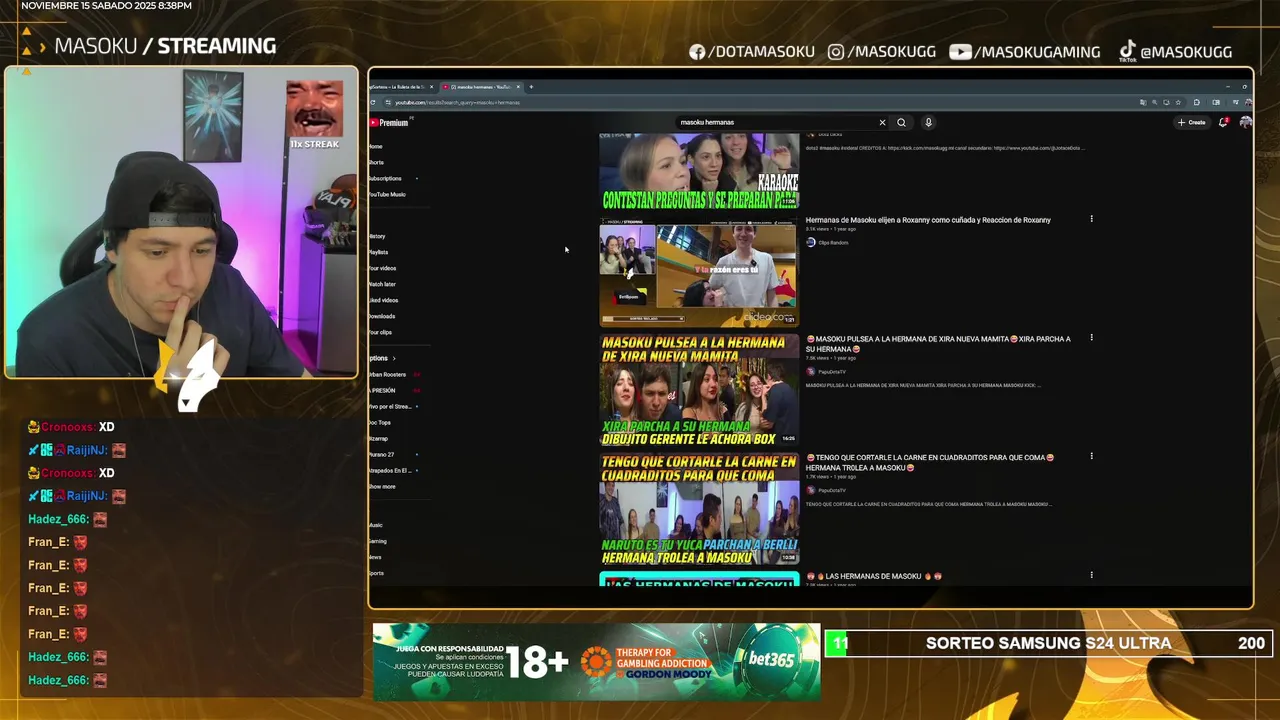This screenshot has width=1280, height=720.
Task: Open Clips Random channel link
Action: tap(833, 242)
